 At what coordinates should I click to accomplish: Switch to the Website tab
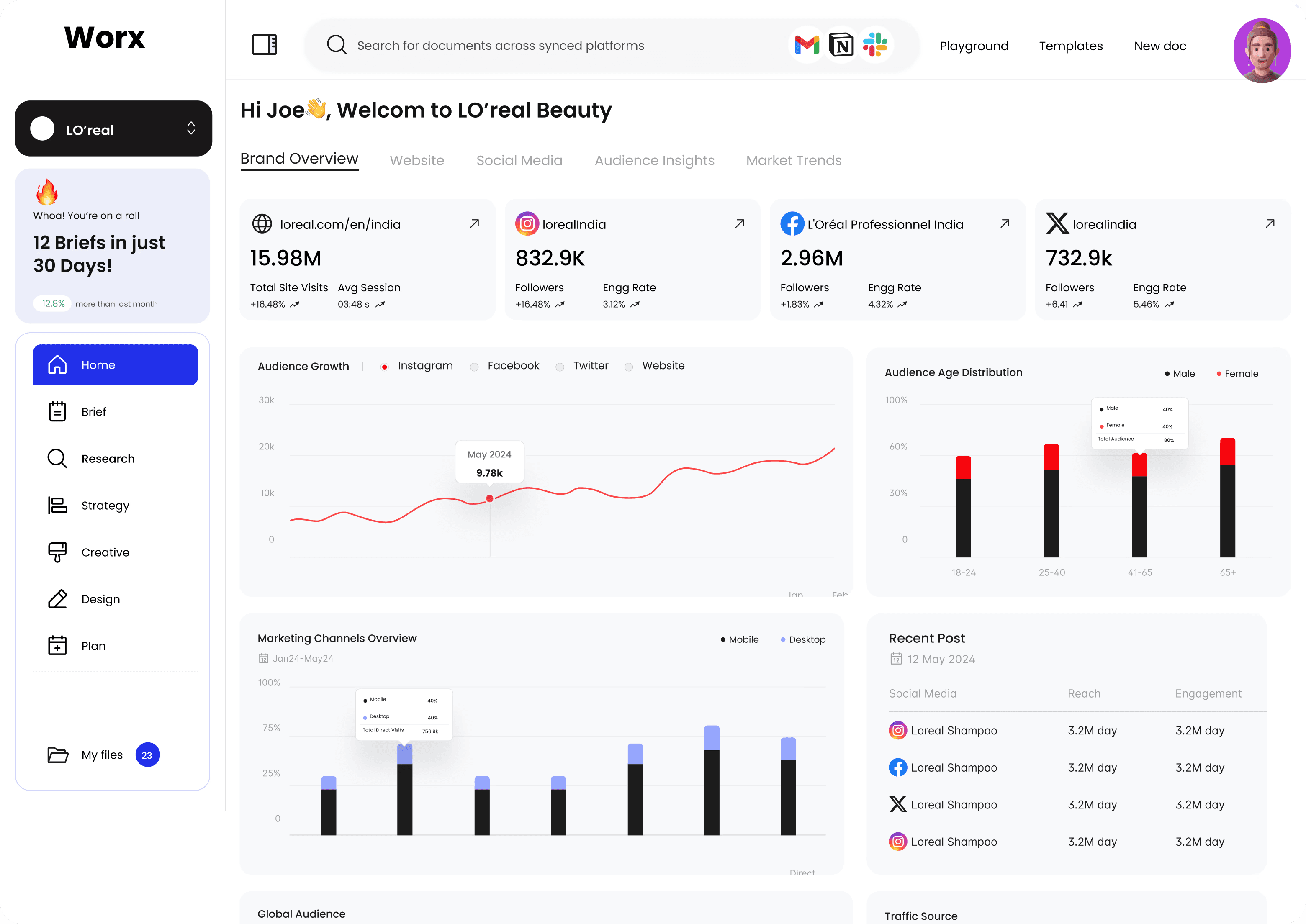417,160
